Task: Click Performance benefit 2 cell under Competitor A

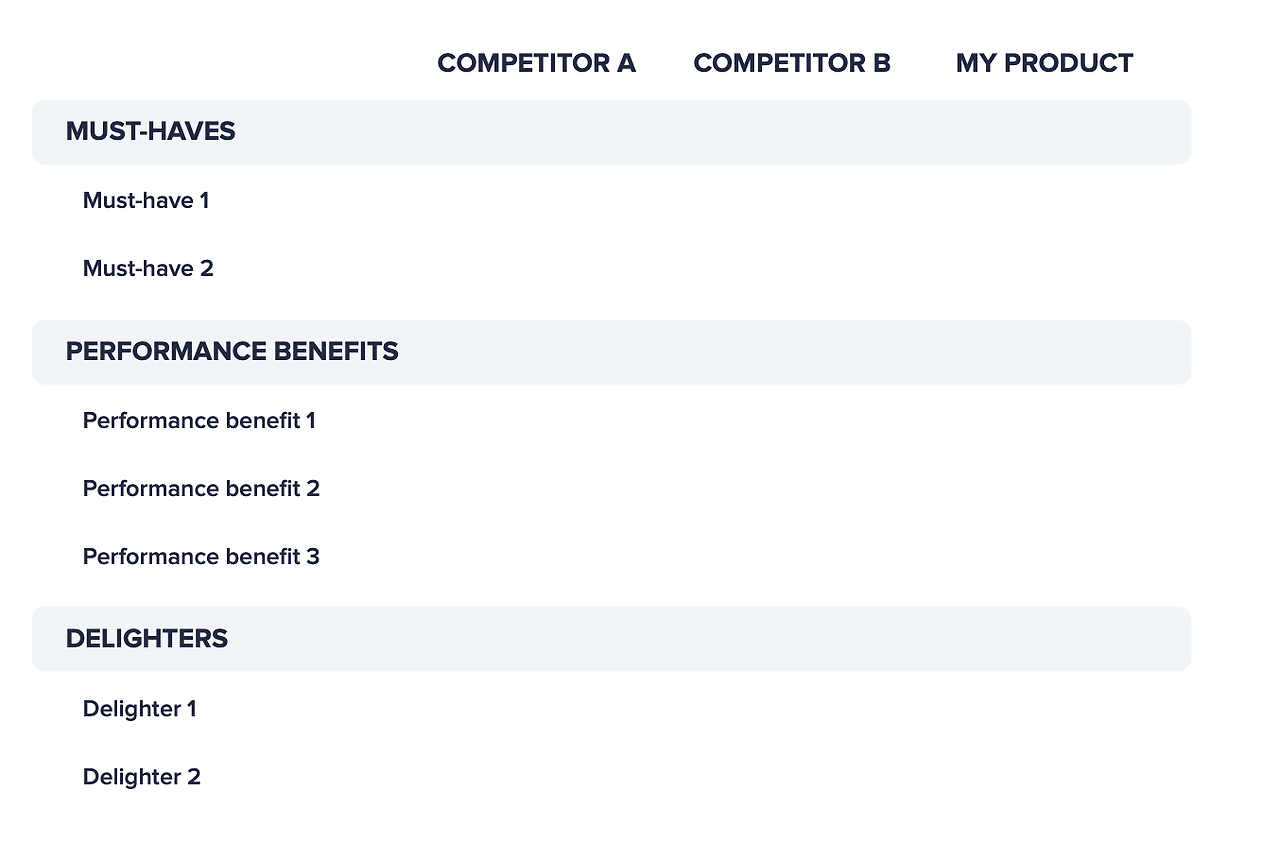Action: tap(536, 488)
